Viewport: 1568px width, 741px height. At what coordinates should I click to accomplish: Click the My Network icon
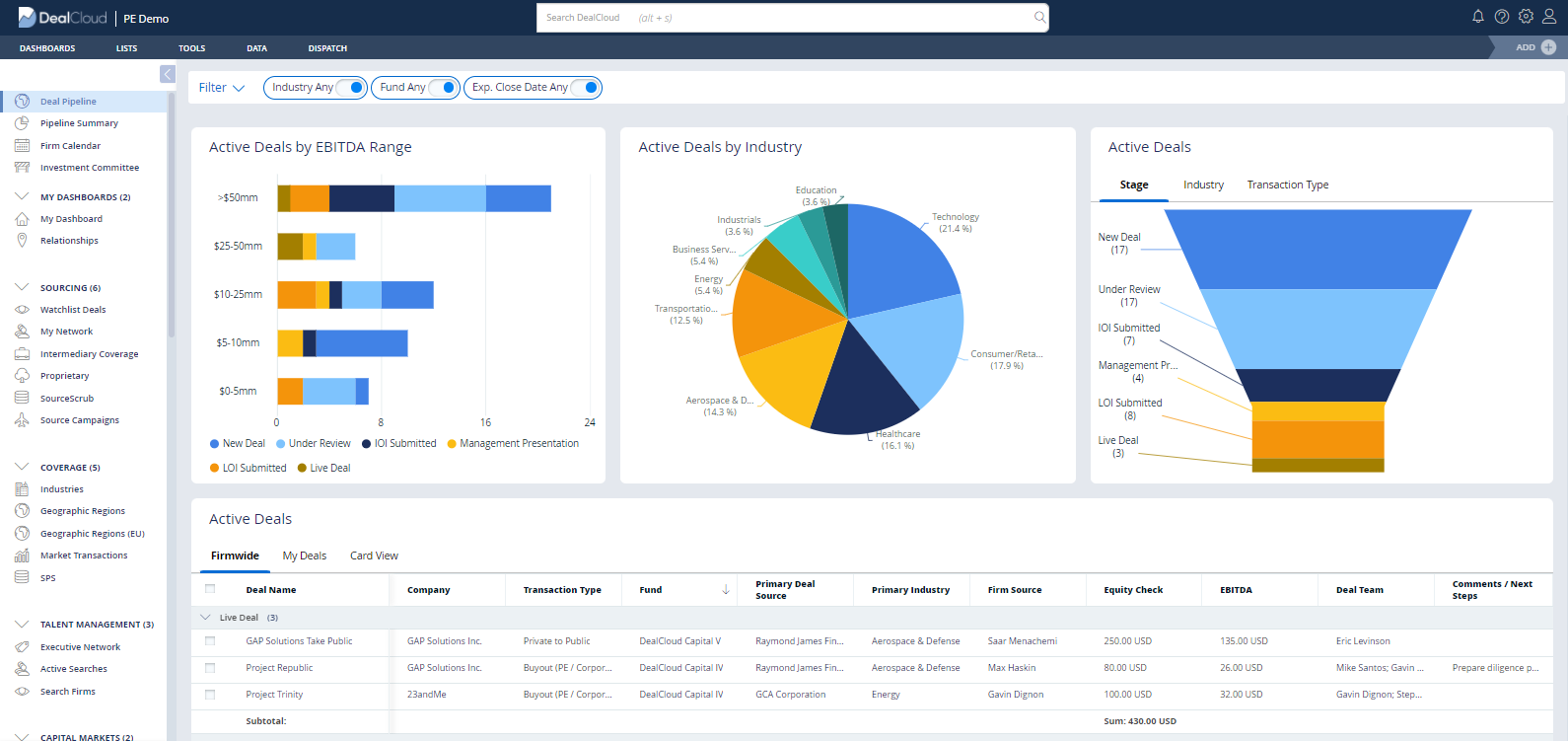click(x=22, y=332)
